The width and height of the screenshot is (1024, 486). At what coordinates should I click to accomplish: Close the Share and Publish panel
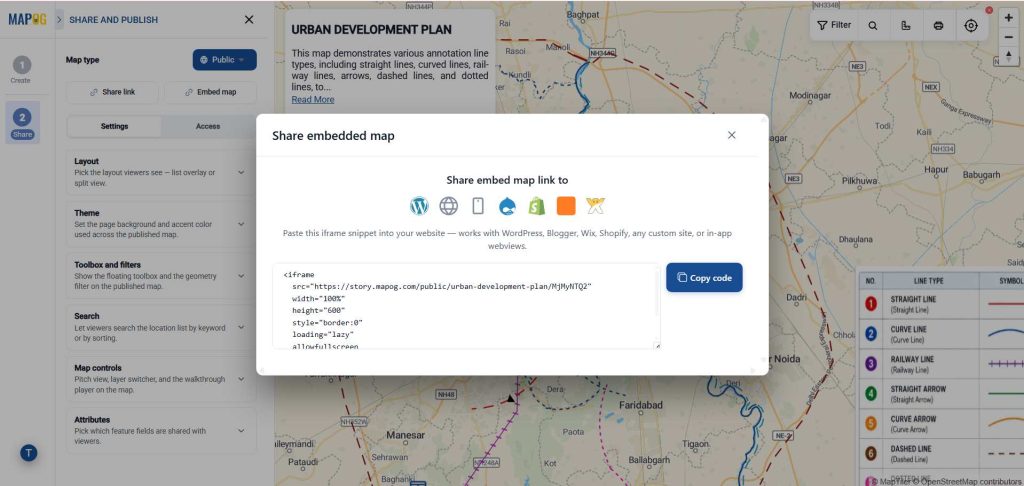(x=249, y=20)
